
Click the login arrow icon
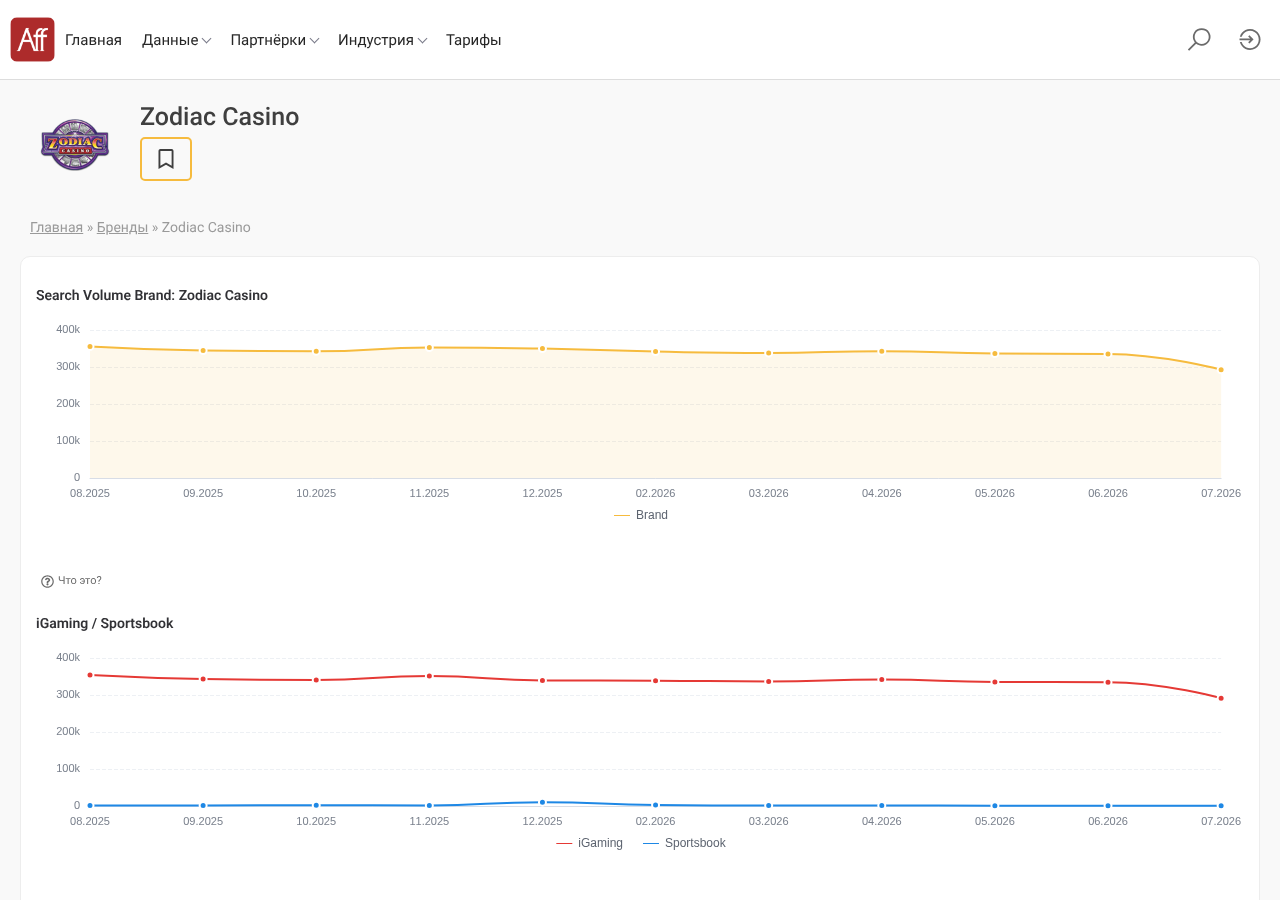click(1250, 39)
